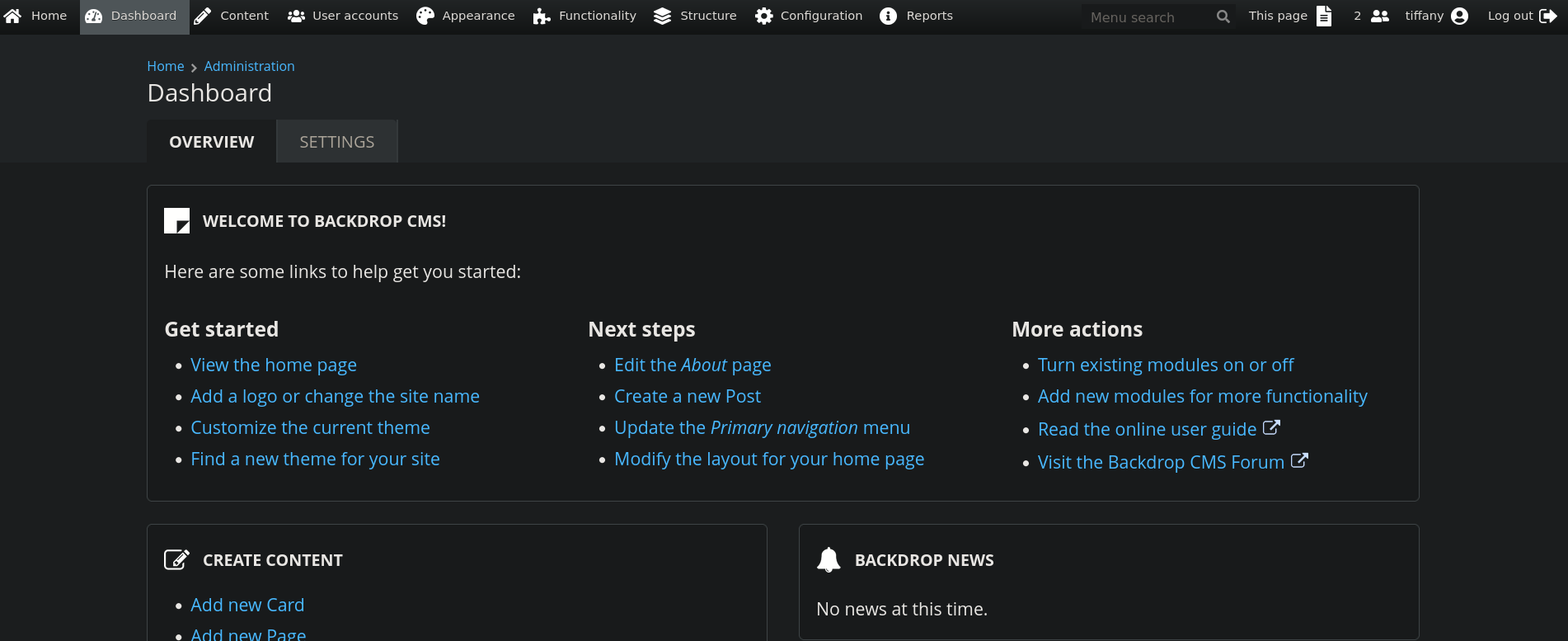Go to Home breadcrumb link
This screenshot has width=1568, height=641.
166,66
